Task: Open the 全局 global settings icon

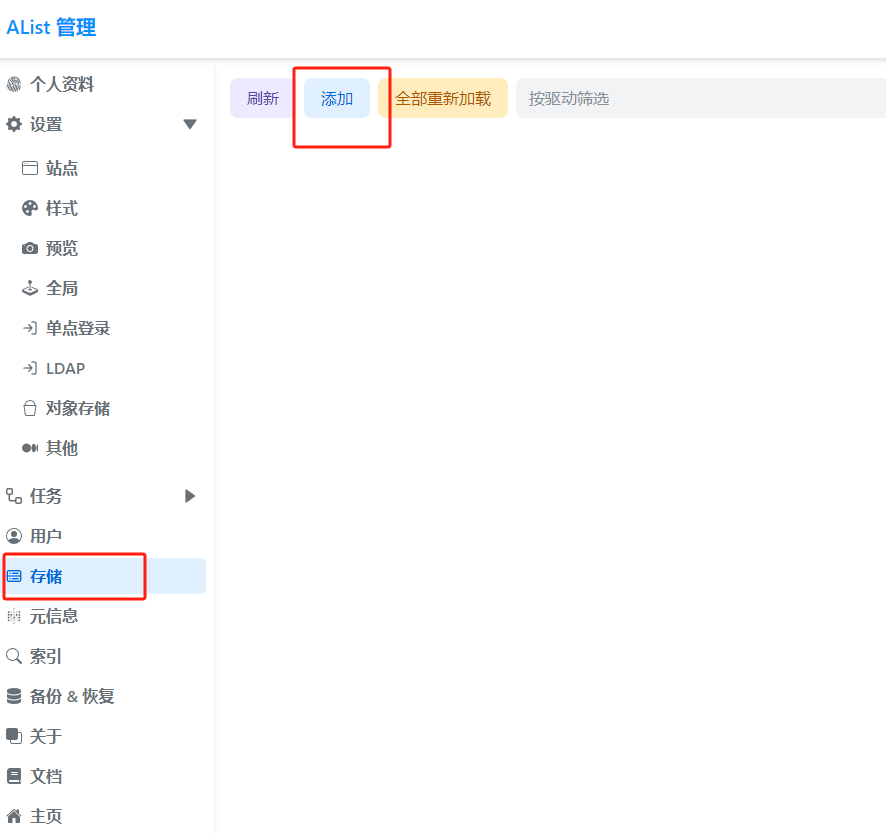Action: coord(30,288)
